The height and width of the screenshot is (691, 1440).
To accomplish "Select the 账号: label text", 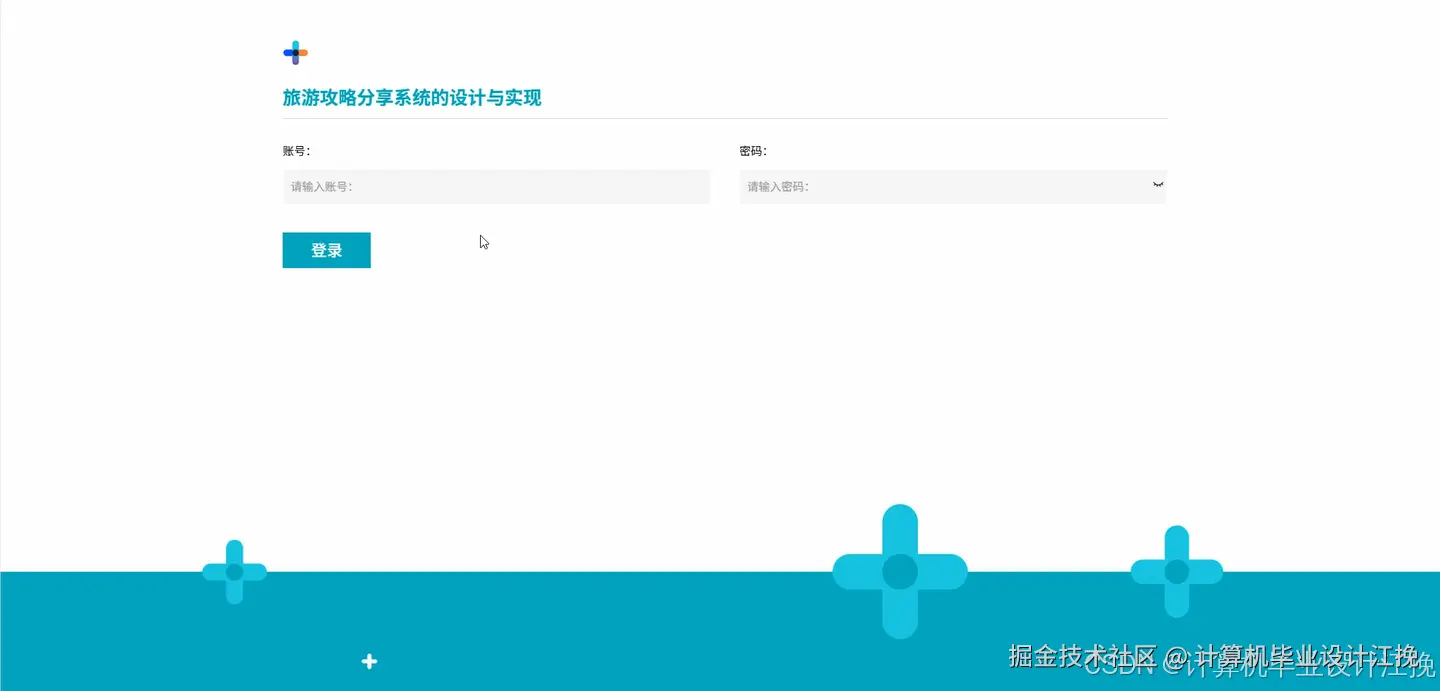I will [x=296, y=151].
